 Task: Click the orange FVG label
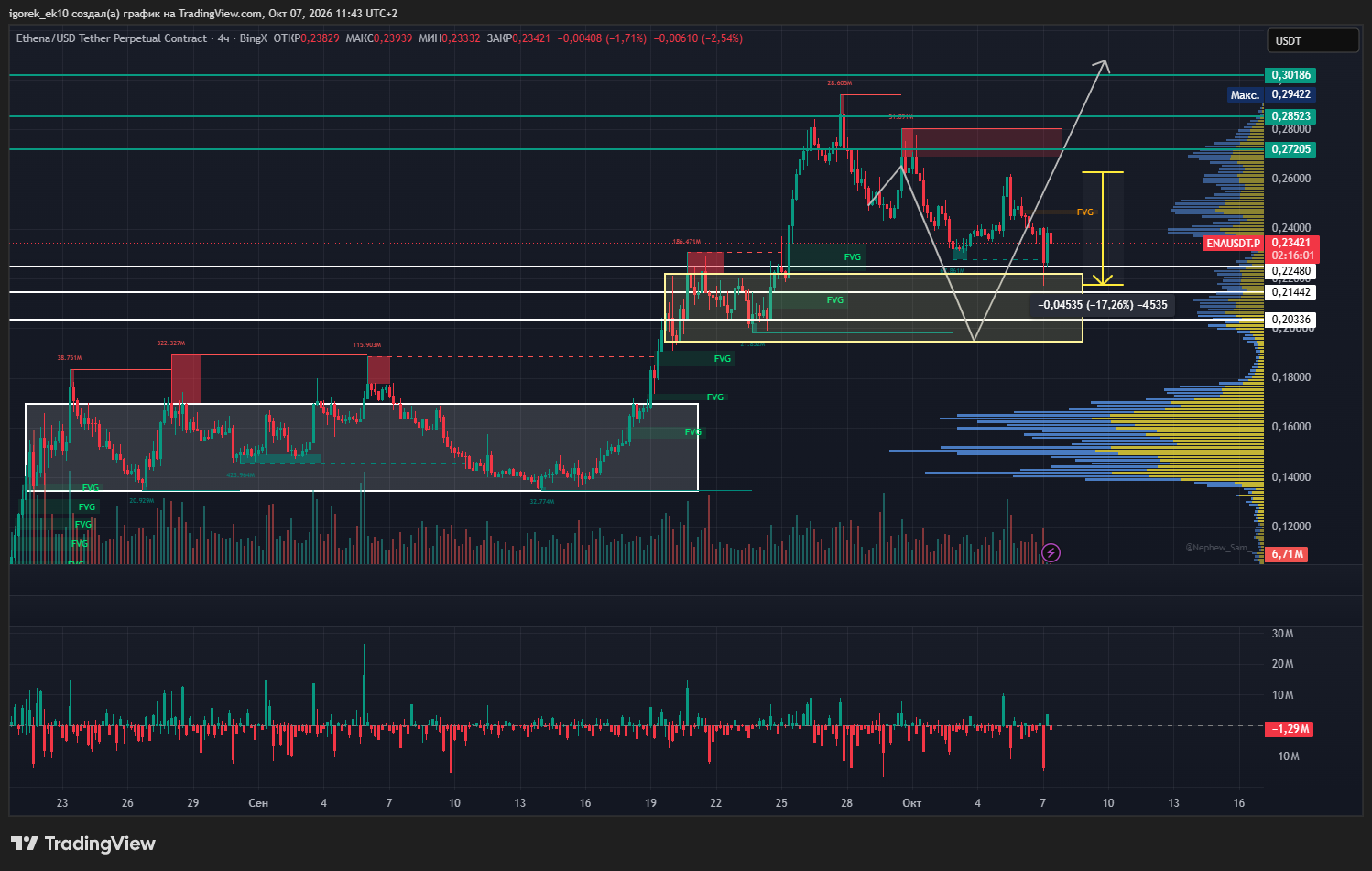tap(1085, 212)
